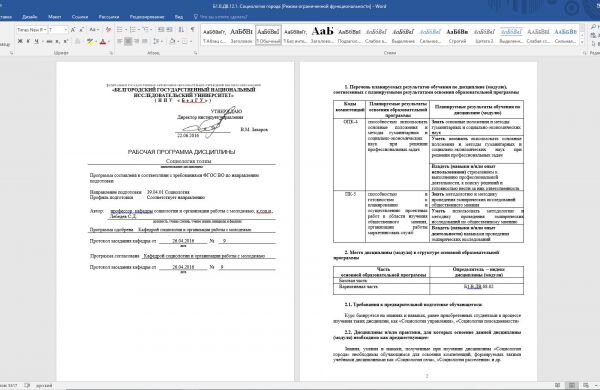
Task: Open the Рассылки ribbon tab
Action: pyautogui.click(x=109, y=17)
